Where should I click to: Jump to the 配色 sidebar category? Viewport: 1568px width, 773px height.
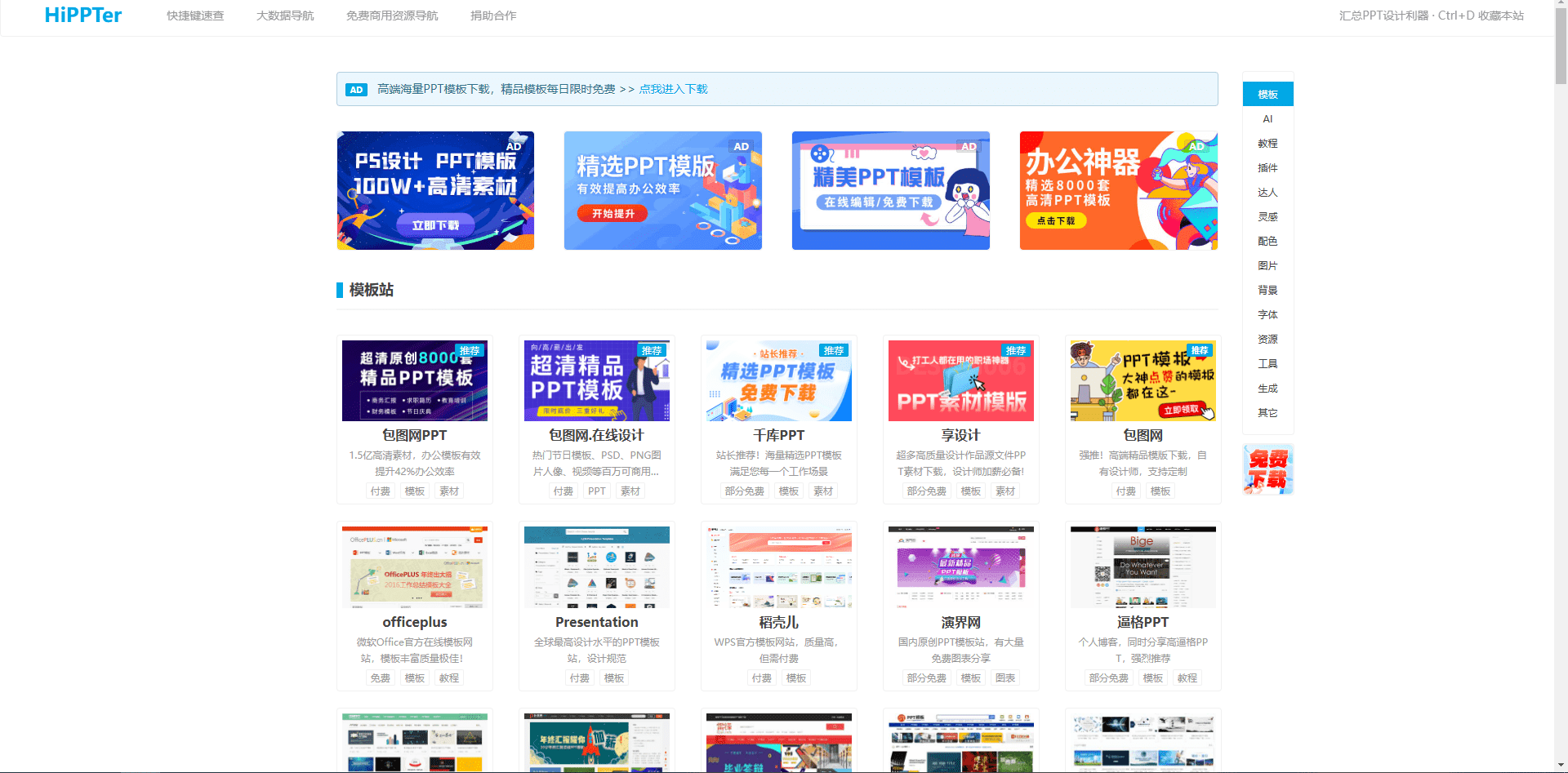(1267, 242)
